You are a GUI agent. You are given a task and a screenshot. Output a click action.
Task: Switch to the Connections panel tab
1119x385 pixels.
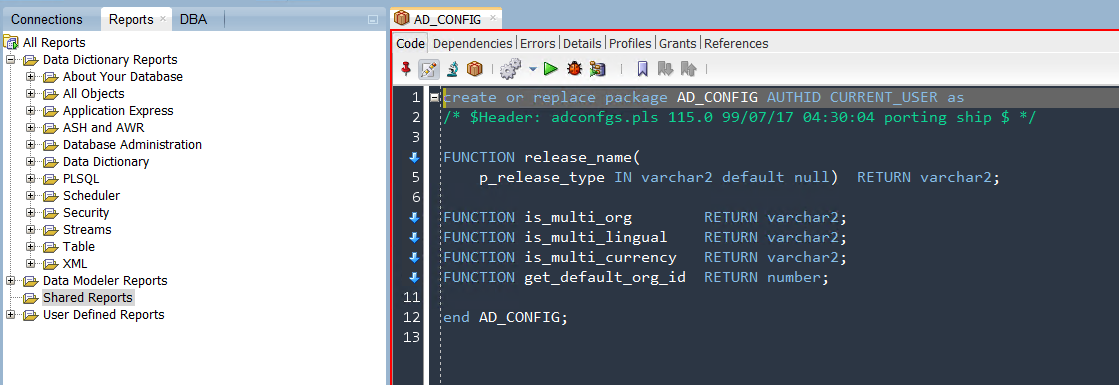click(47, 19)
